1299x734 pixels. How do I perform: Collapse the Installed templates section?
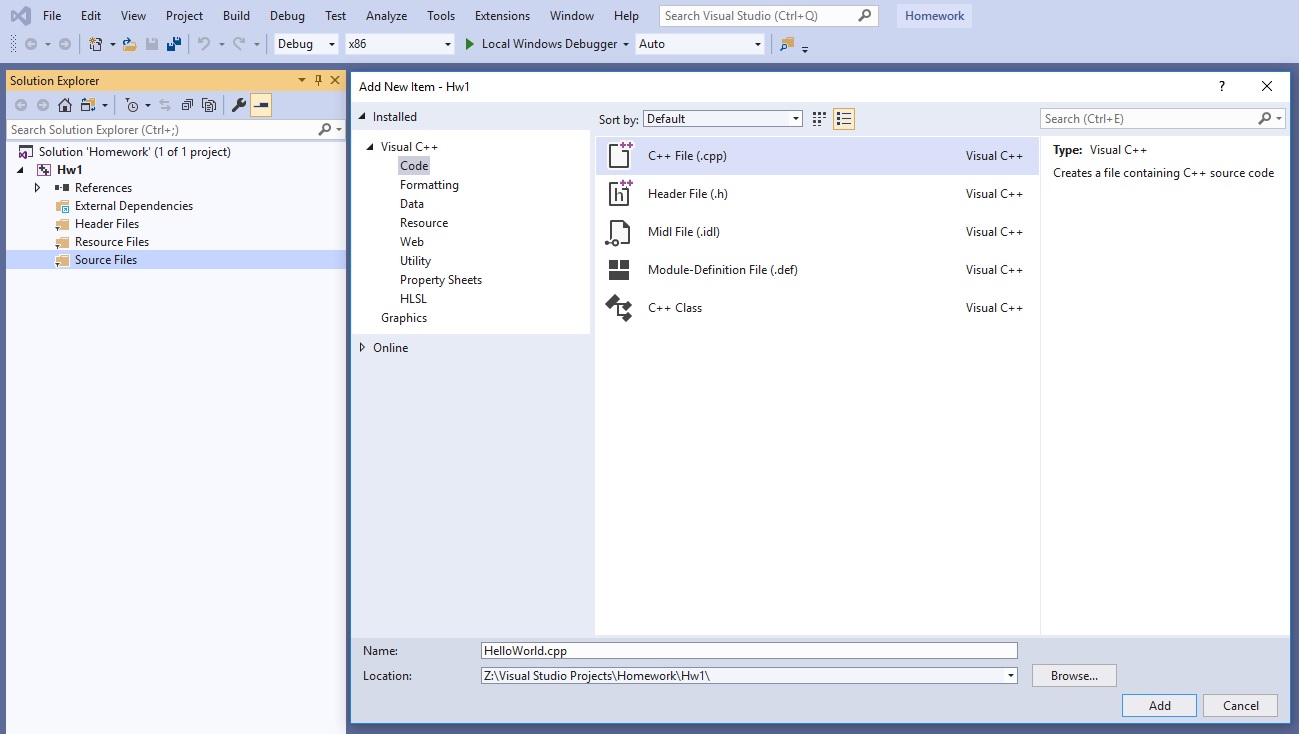tap(363, 117)
